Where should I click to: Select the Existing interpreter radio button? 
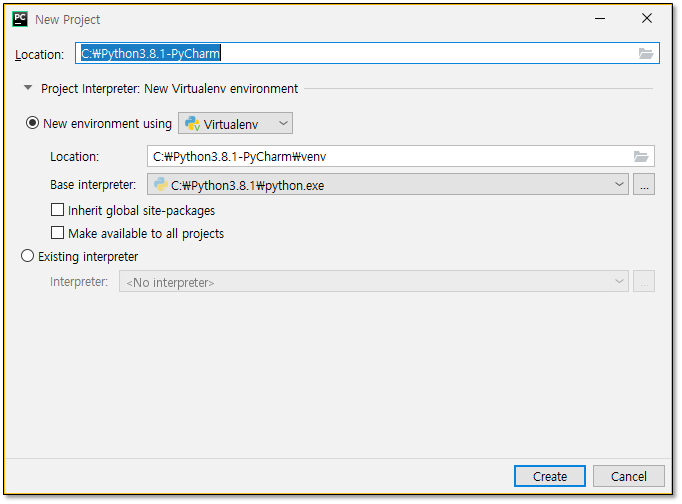pos(27,256)
